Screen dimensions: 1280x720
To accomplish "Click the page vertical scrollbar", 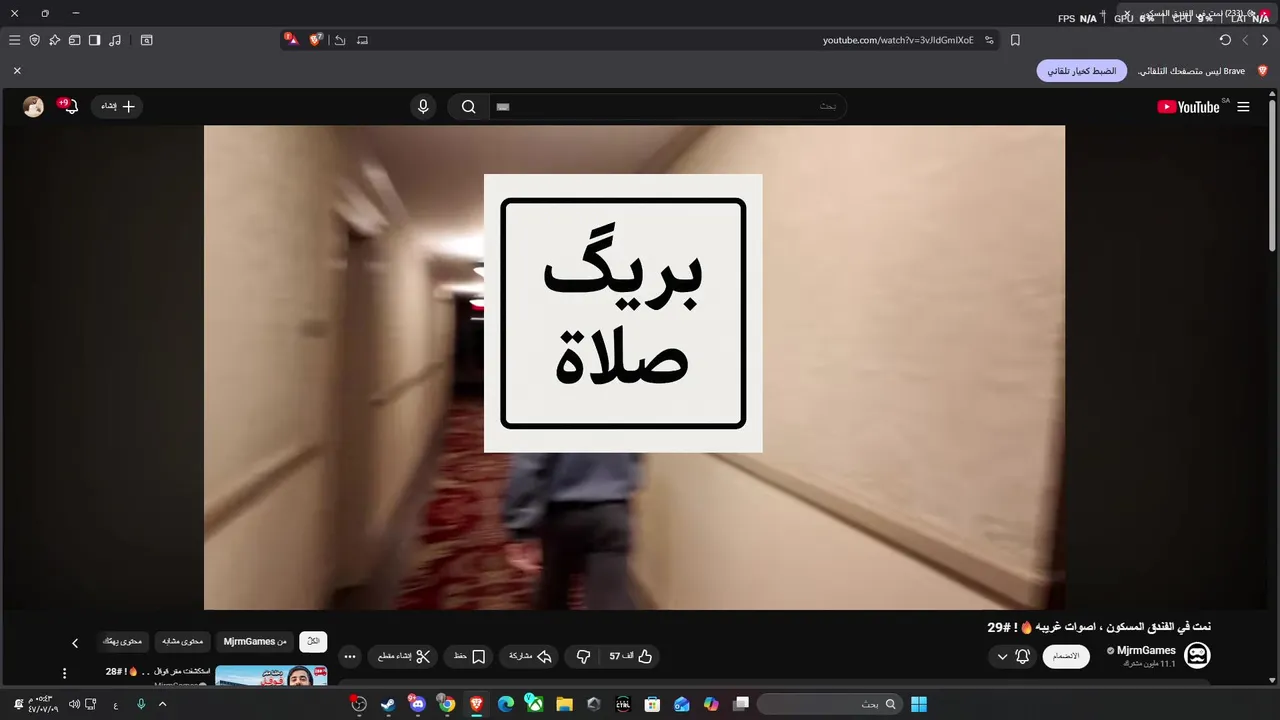I will pos(1272,175).
